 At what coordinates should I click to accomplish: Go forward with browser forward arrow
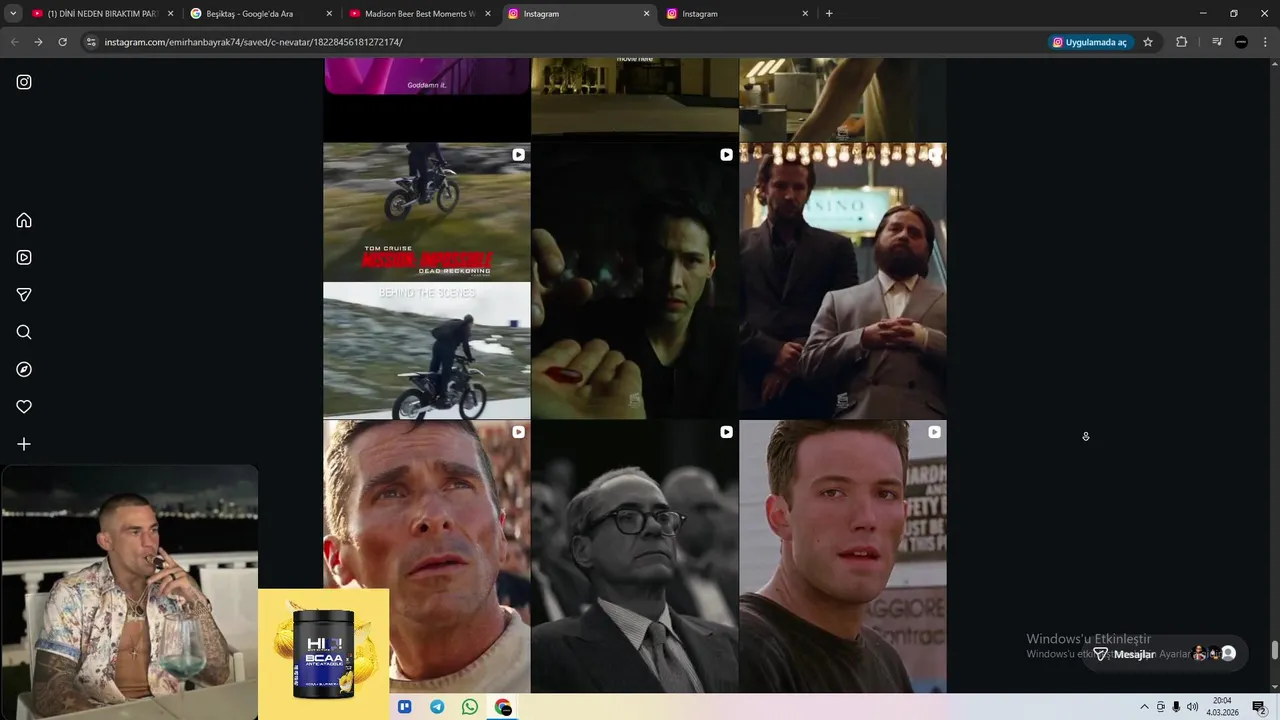pyautogui.click(x=38, y=42)
